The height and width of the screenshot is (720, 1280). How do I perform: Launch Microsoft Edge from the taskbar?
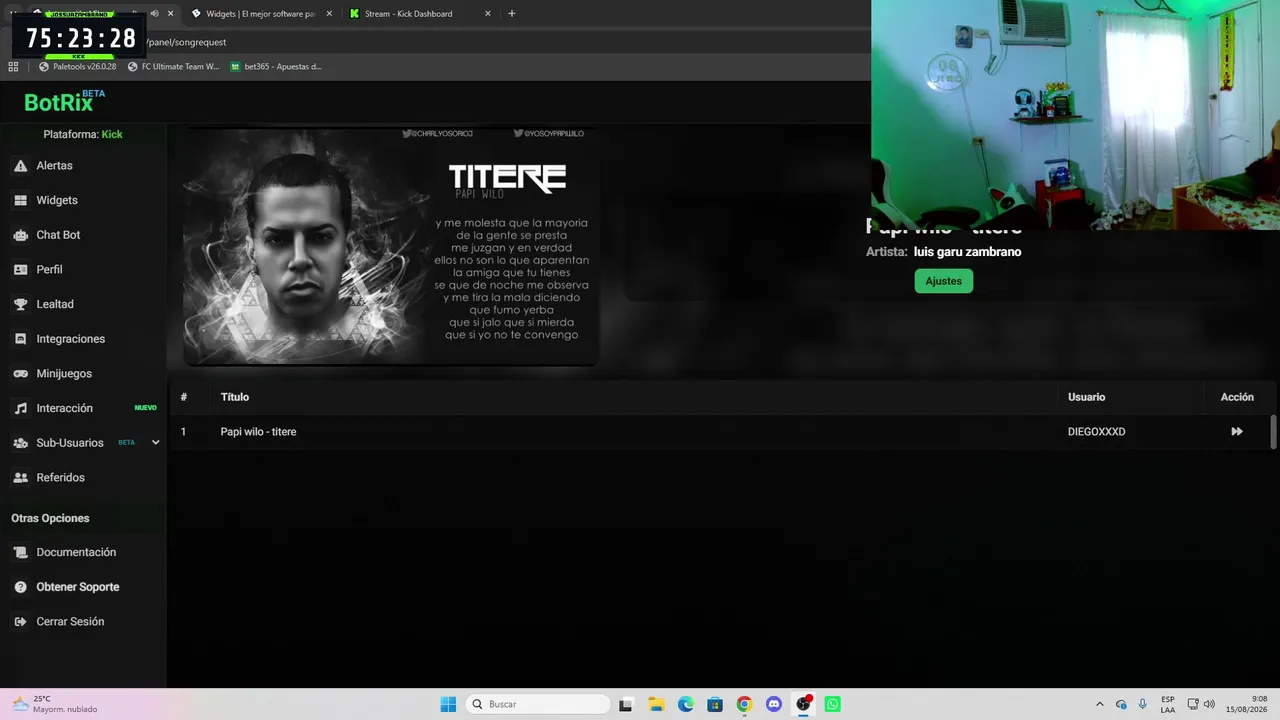pos(686,704)
